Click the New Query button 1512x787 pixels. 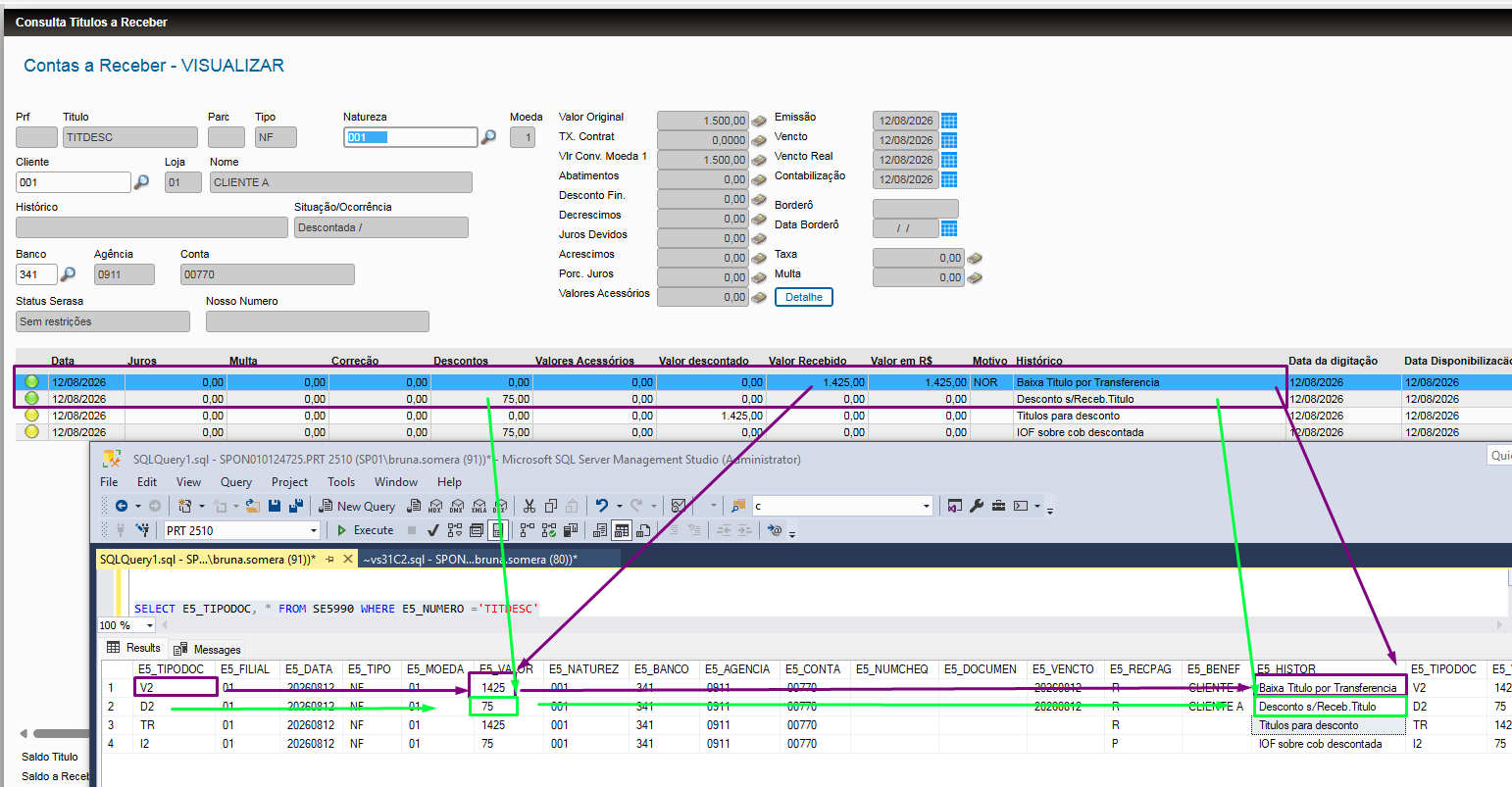tap(357, 506)
